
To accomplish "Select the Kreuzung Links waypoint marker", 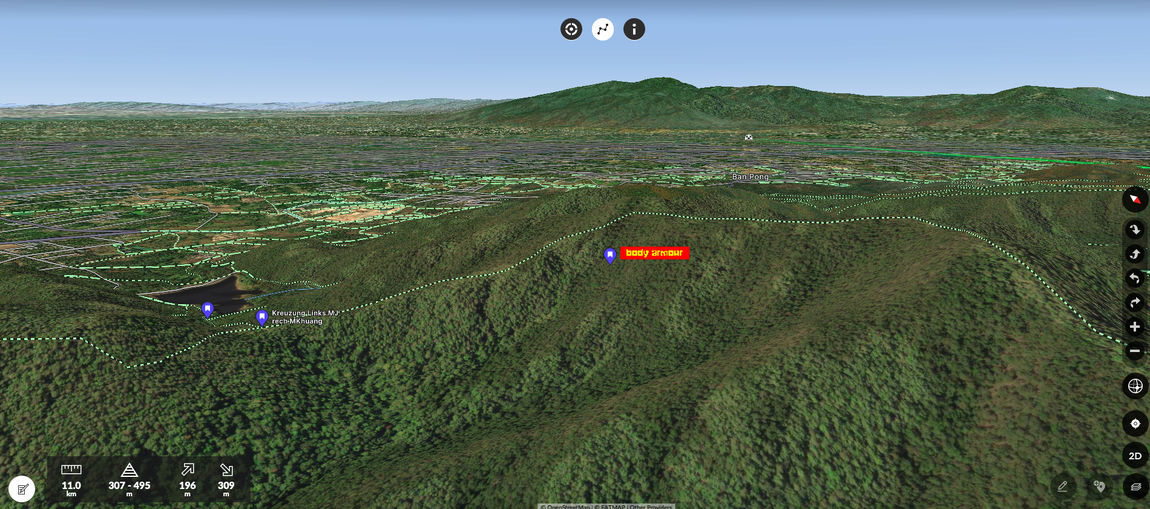I will [262, 317].
